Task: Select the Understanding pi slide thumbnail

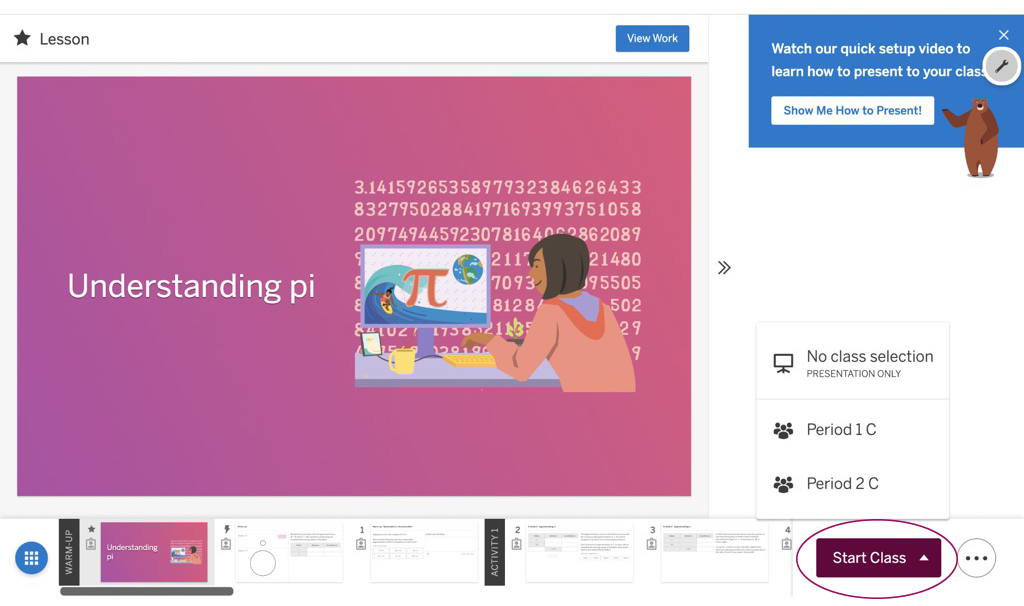Action: tap(154, 552)
